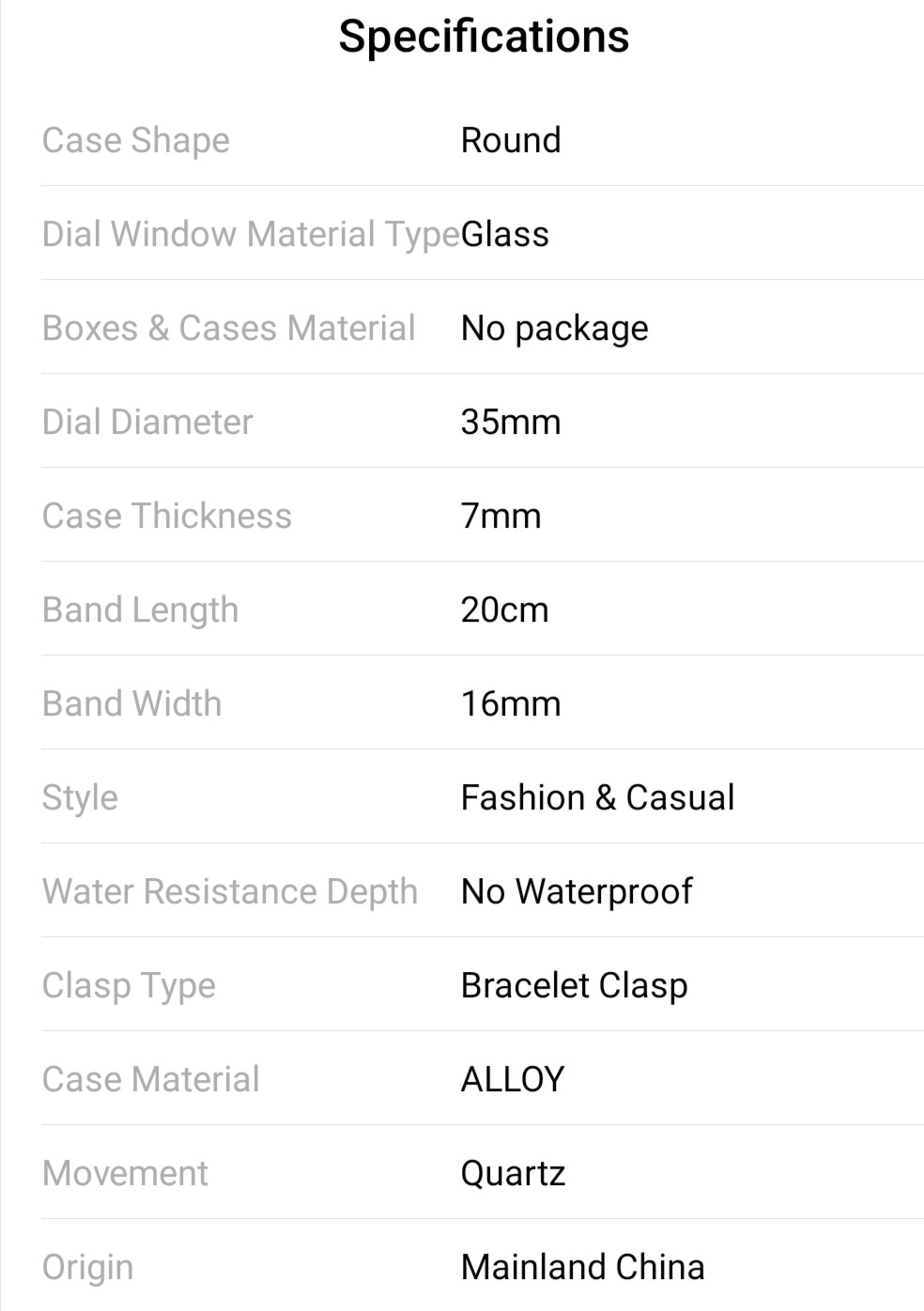
Task: Click the No package value
Action: [x=554, y=329]
